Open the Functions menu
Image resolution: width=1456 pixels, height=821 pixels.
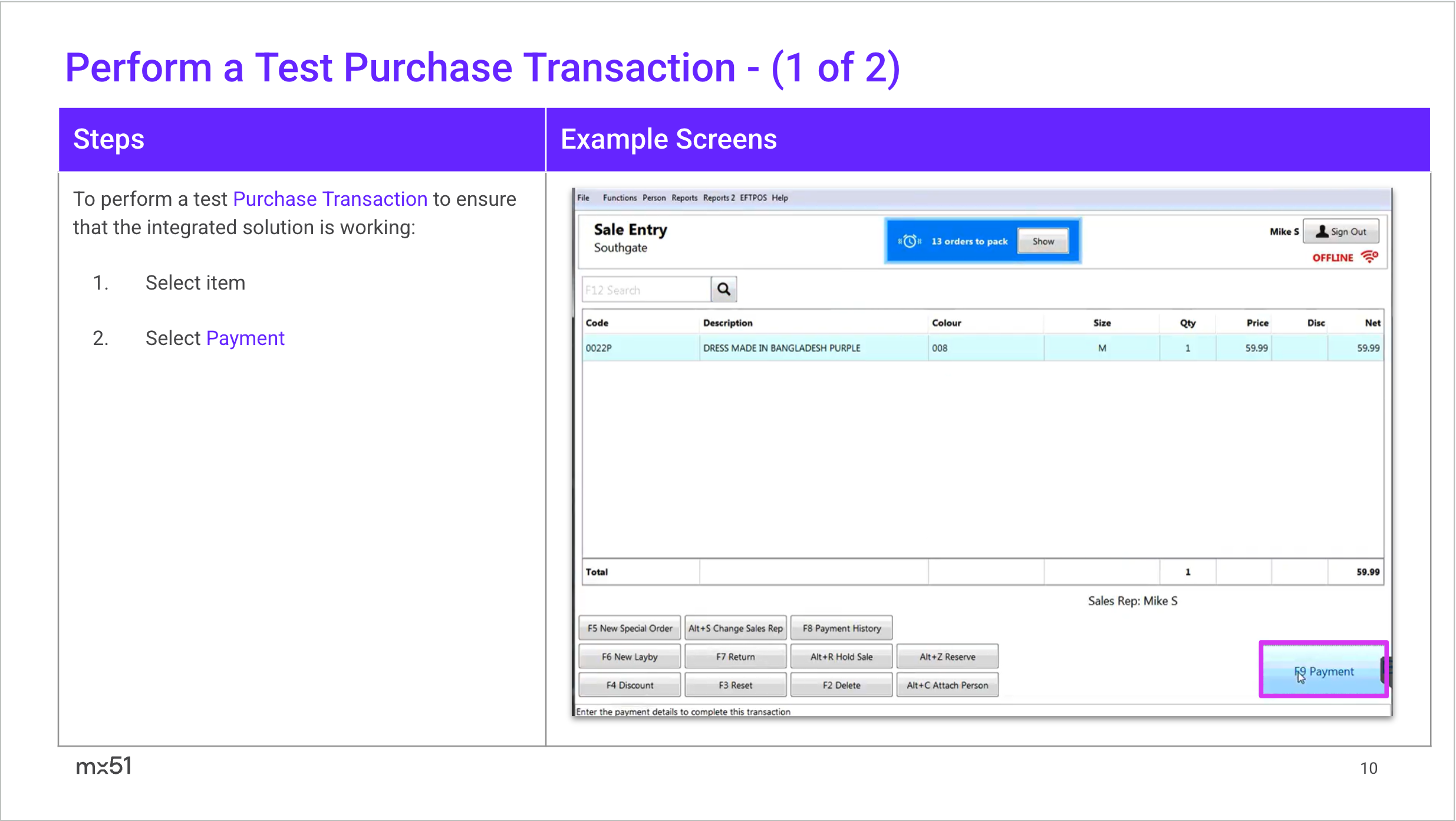tap(619, 198)
